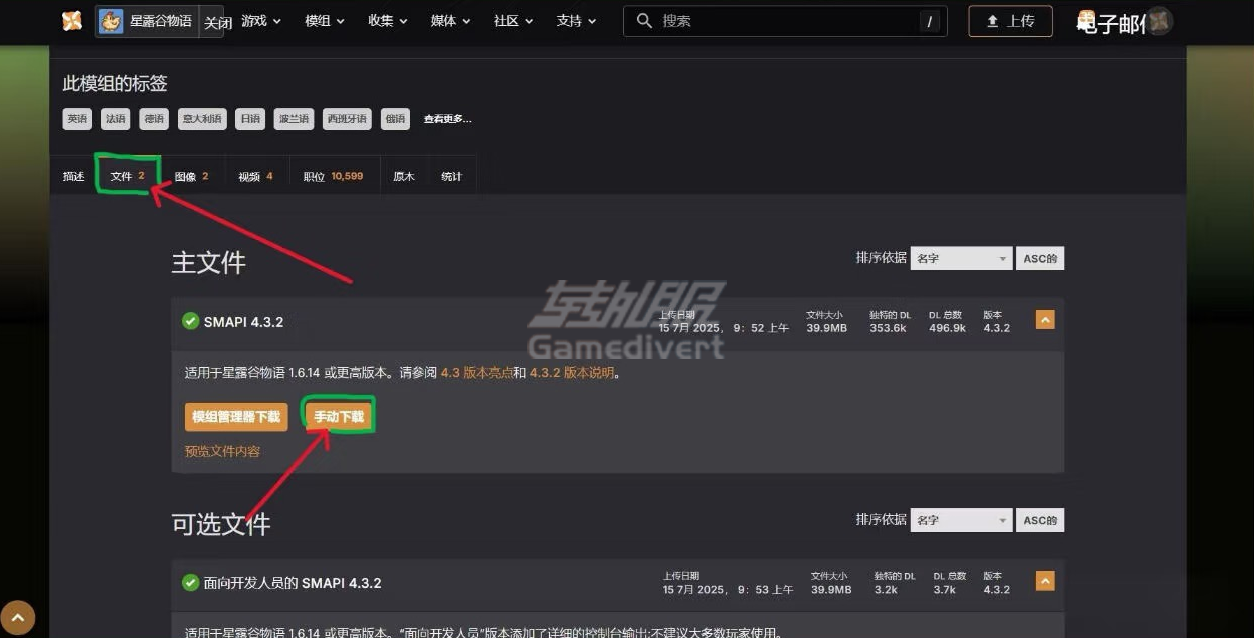The height and width of the screenshot is (638, 1254).
Task: Click the green checkmark beside developer SMAPI file
Action: (x=190, y=582)
